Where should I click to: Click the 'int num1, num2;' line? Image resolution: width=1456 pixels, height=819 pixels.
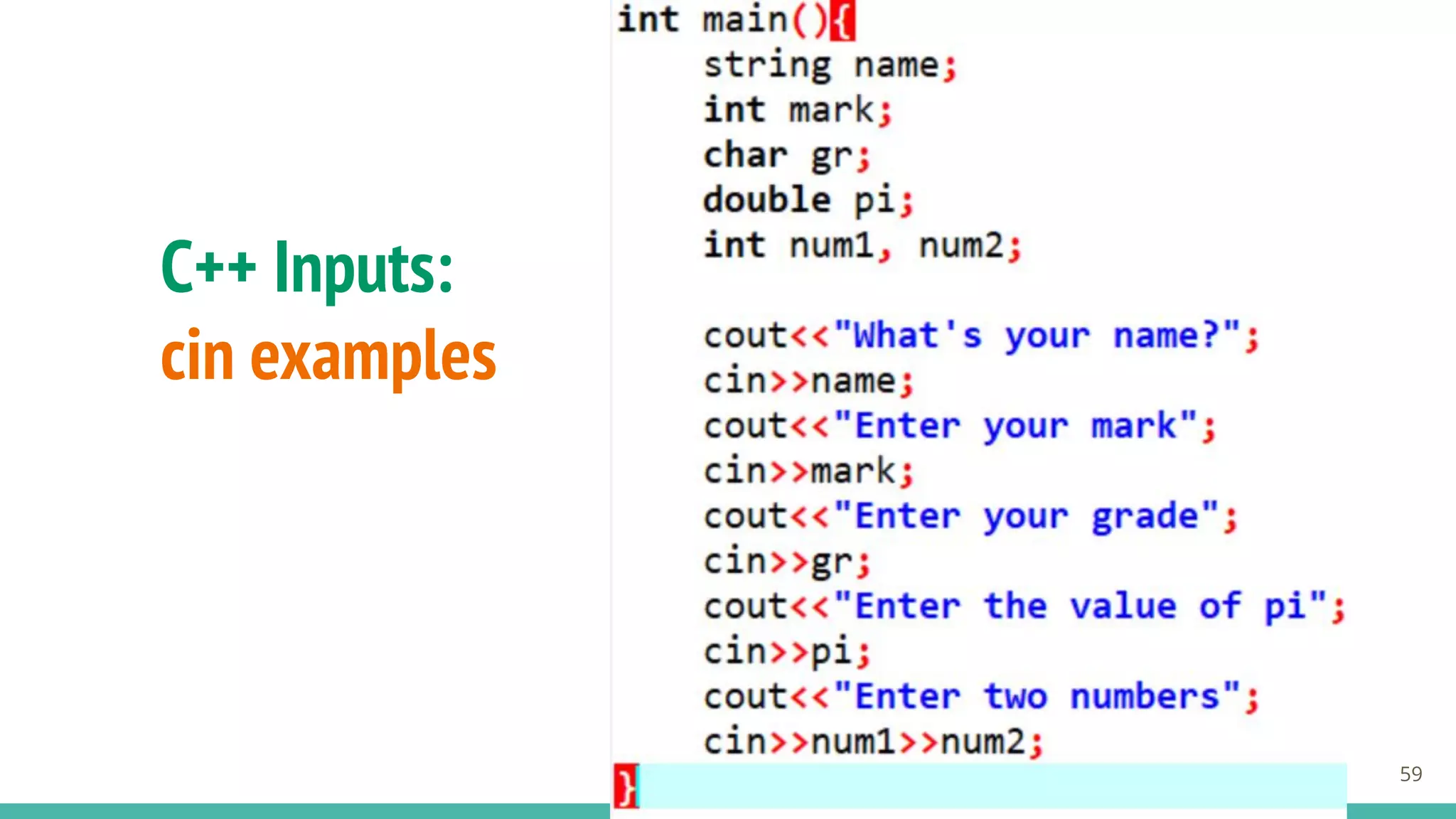(x=863, y=246)
